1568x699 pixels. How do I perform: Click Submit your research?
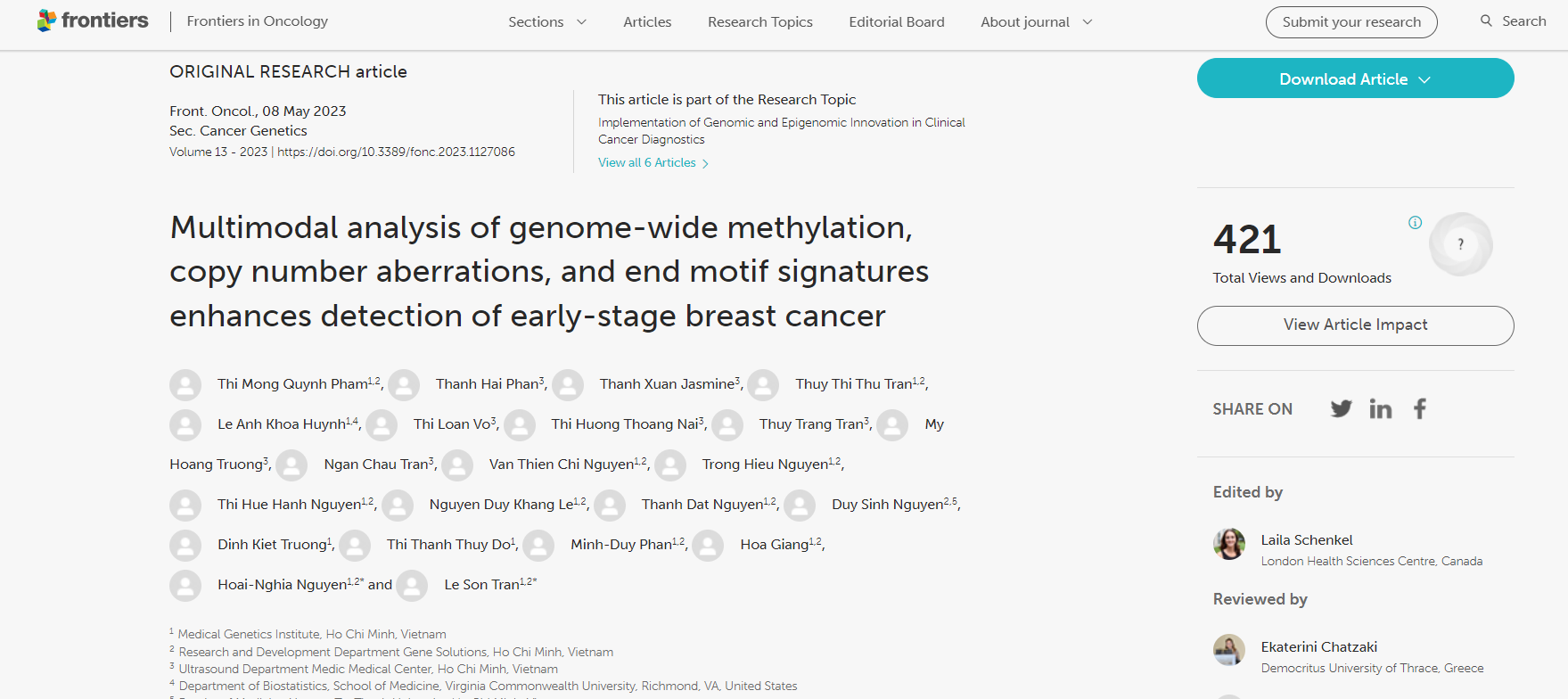[1350, 22]
